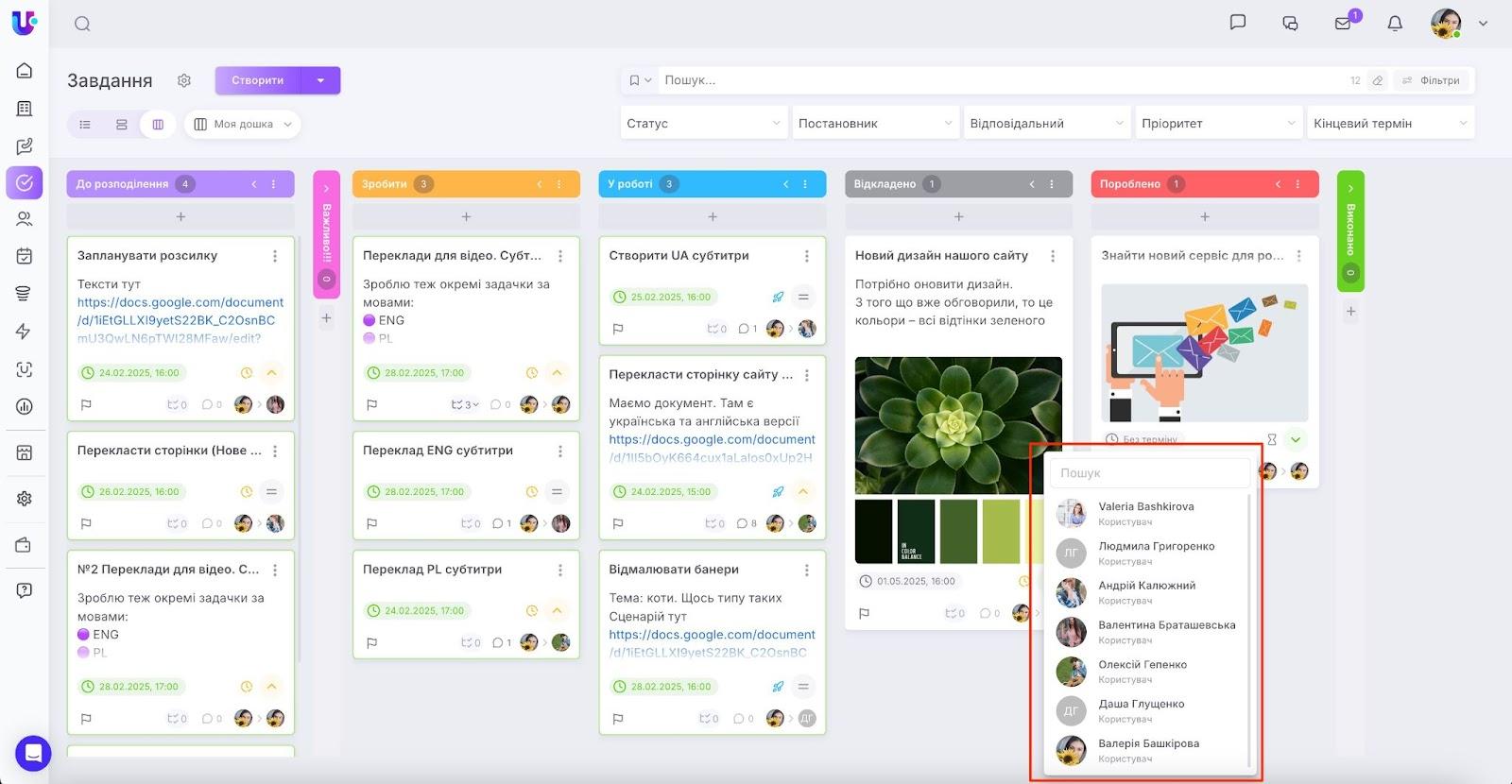1512x784 pixels.
Task: Collapse the До розподілення column
Action: click(x=254, y=184)
